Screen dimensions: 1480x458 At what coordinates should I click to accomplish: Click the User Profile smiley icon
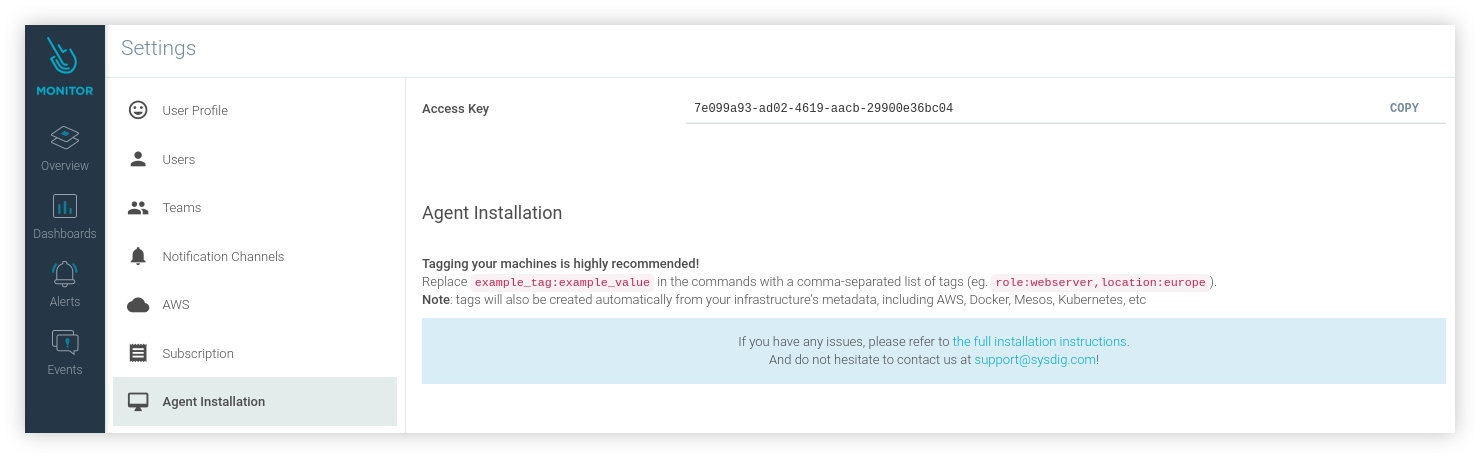coord(139,110)
